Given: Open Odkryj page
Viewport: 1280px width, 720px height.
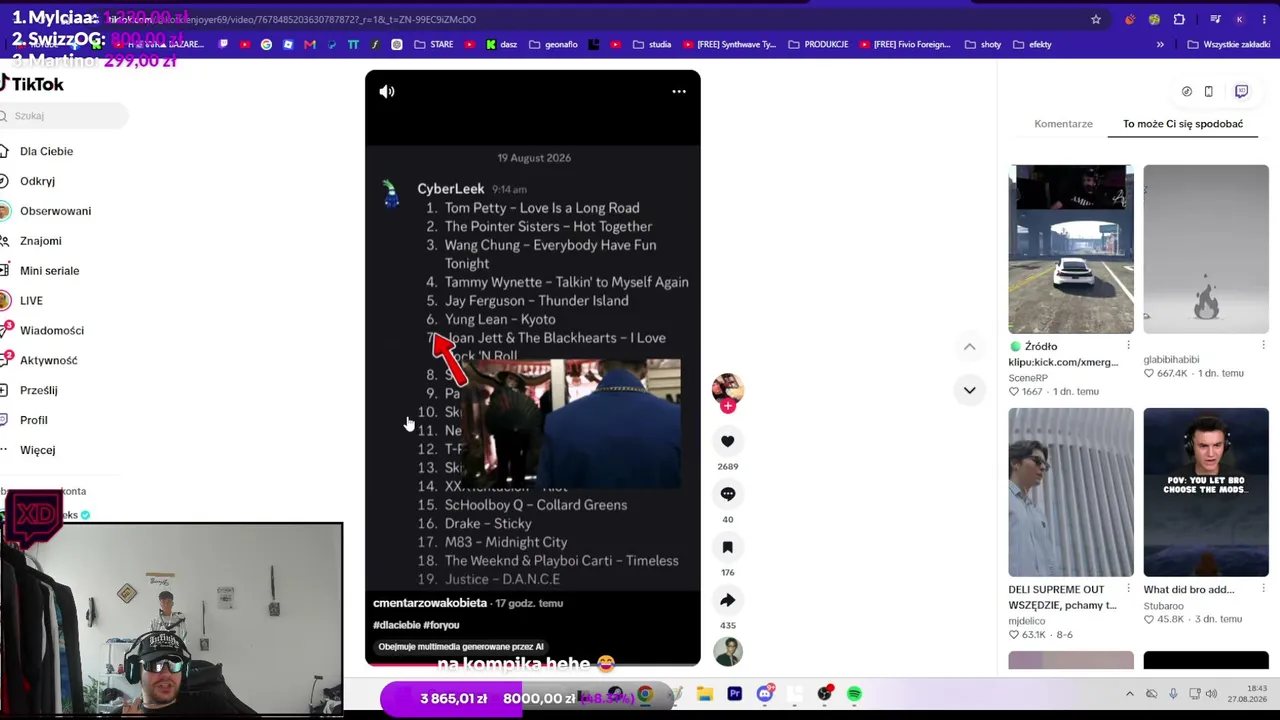Looking at the screenshot, I should (37, 181).
